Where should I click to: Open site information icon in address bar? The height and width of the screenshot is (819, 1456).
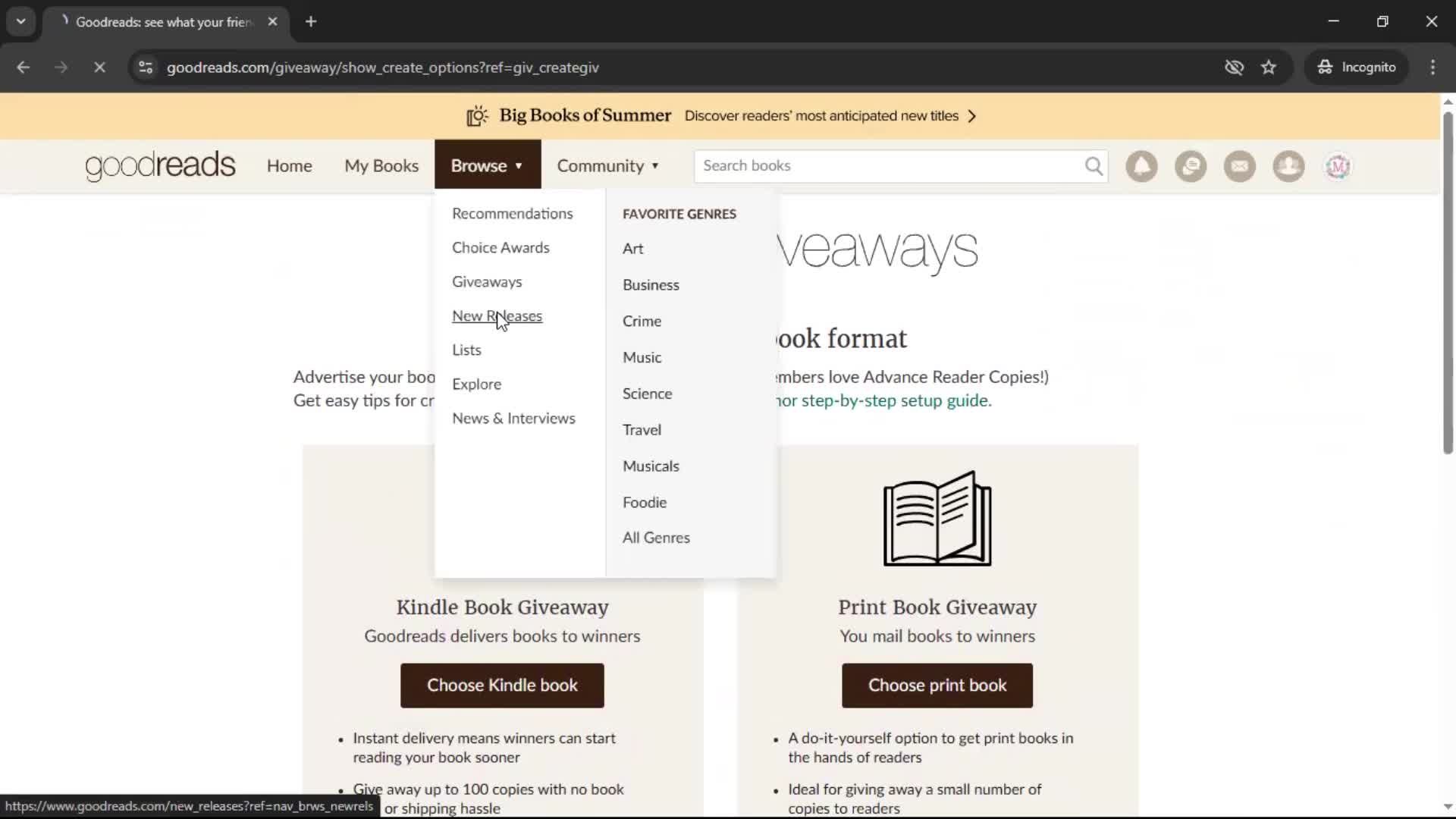click(x=146, y=67)
